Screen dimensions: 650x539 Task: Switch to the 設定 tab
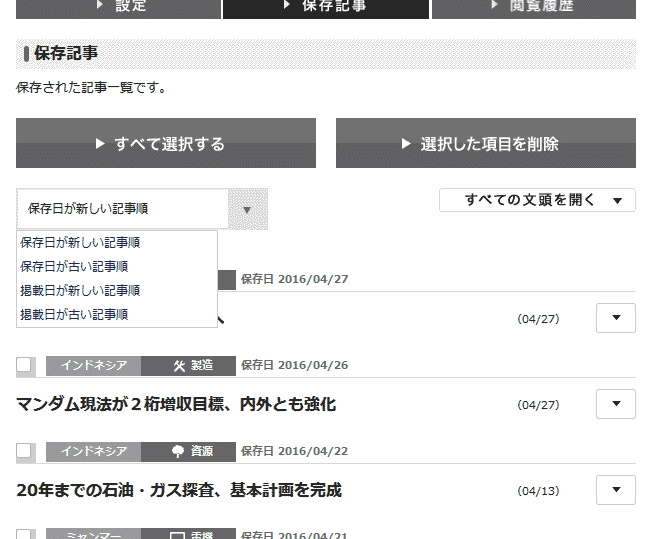click(x=118, y=6)
